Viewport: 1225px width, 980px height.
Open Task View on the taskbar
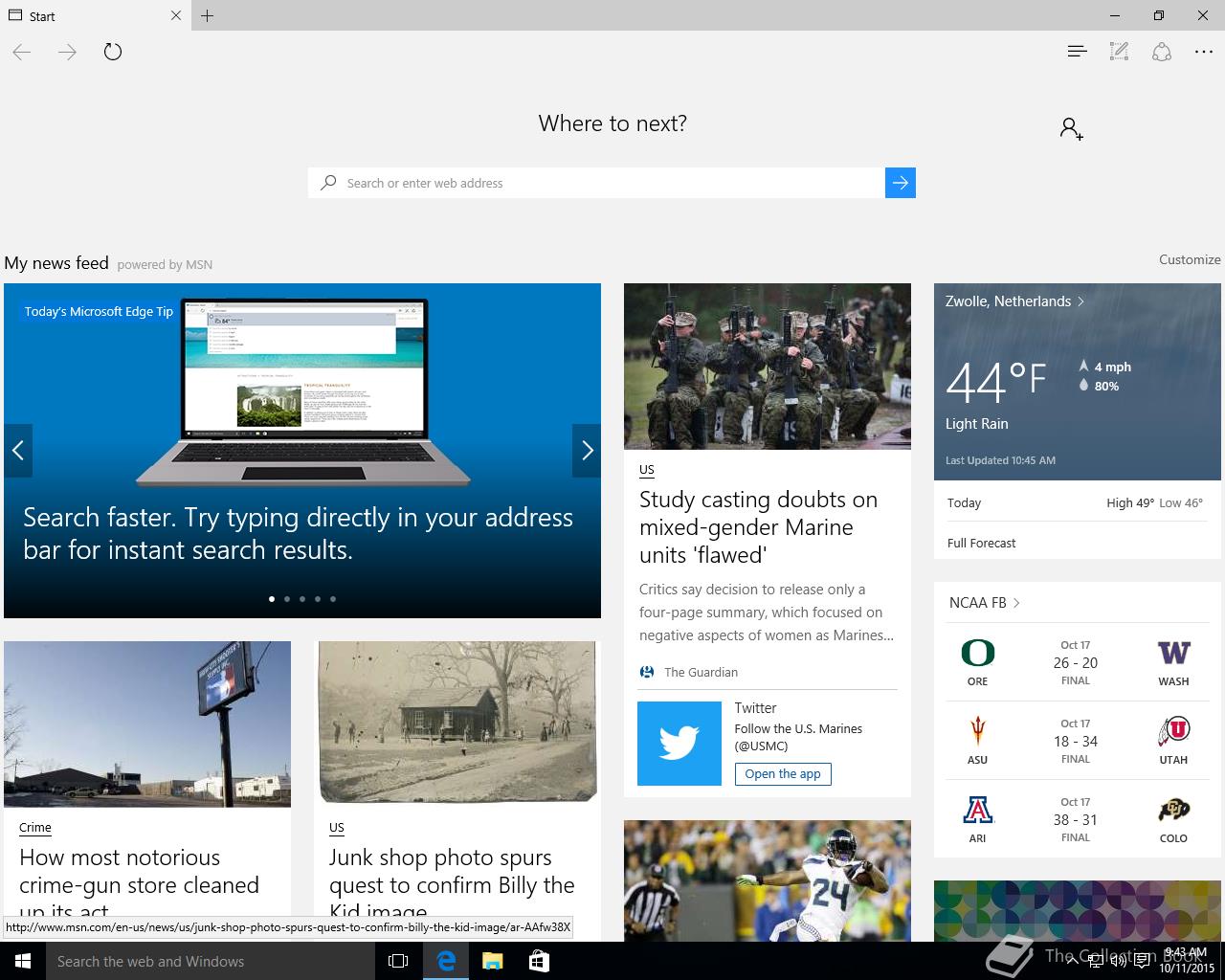tap(398, 961)
